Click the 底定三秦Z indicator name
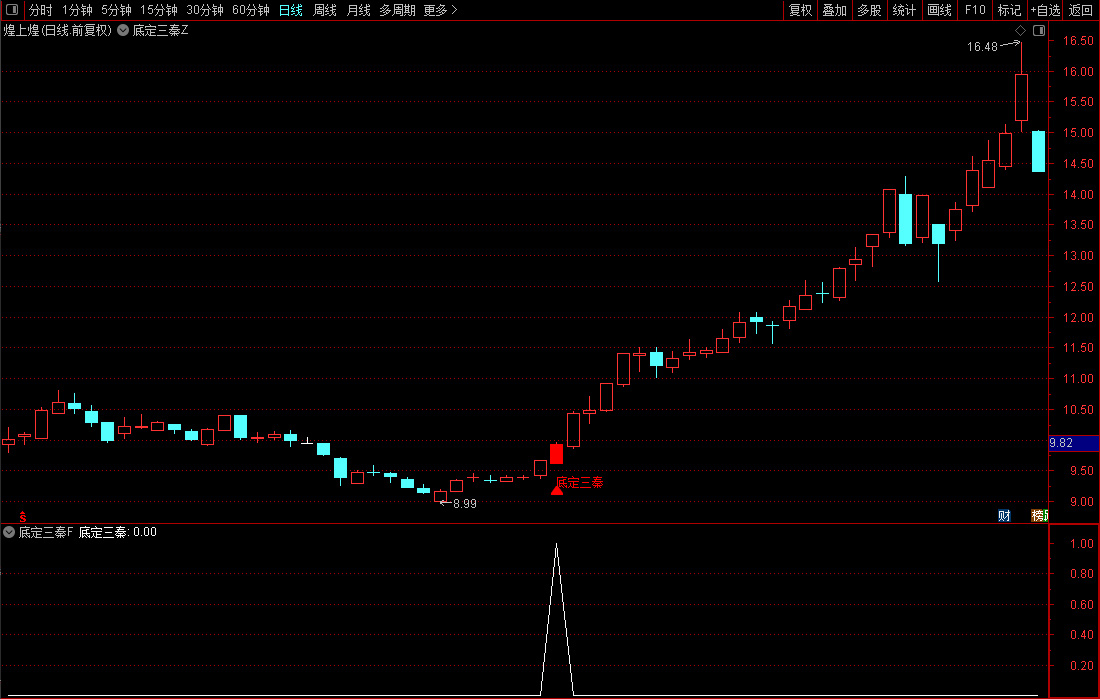 point(161,30)
